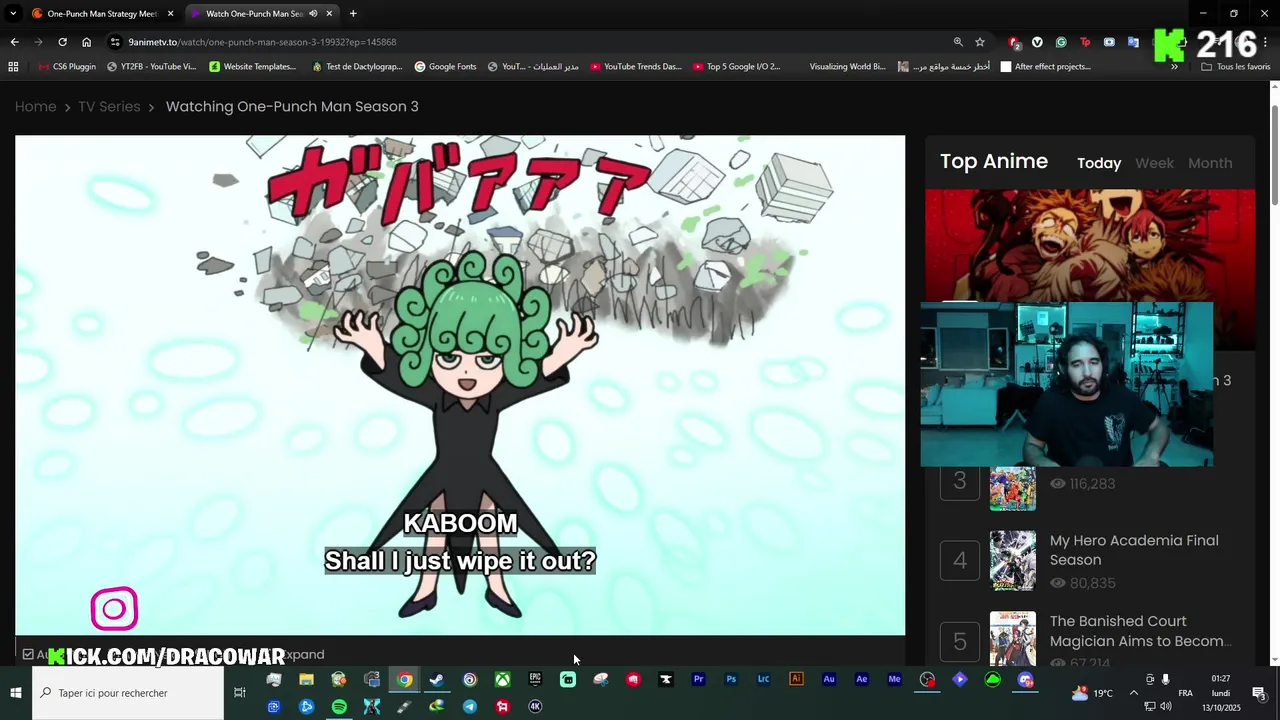The image size is (1280, 720).
Task: Click the top anime banner image
Action: pos(1090,245)
